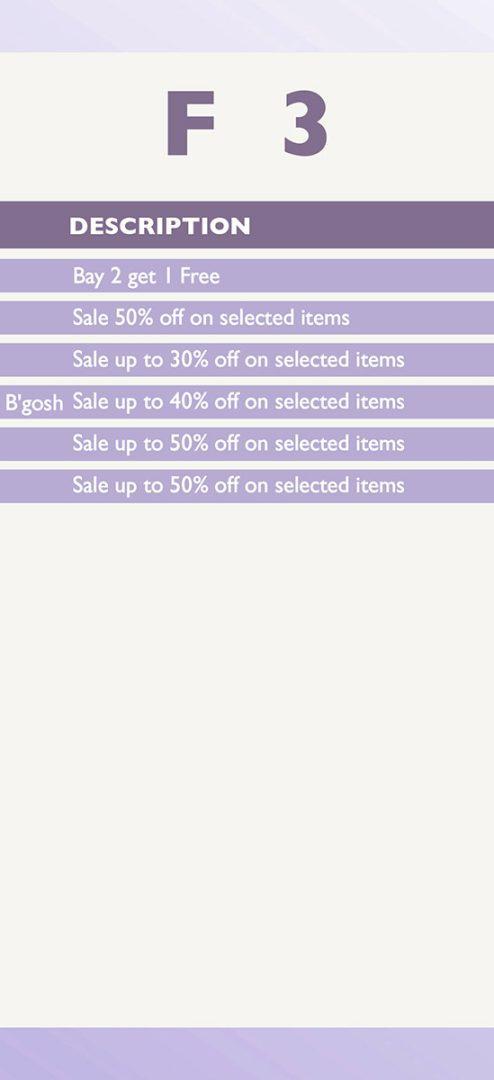Click the word "Free" in first row
494x1080 pixels.
coord(200,276)
